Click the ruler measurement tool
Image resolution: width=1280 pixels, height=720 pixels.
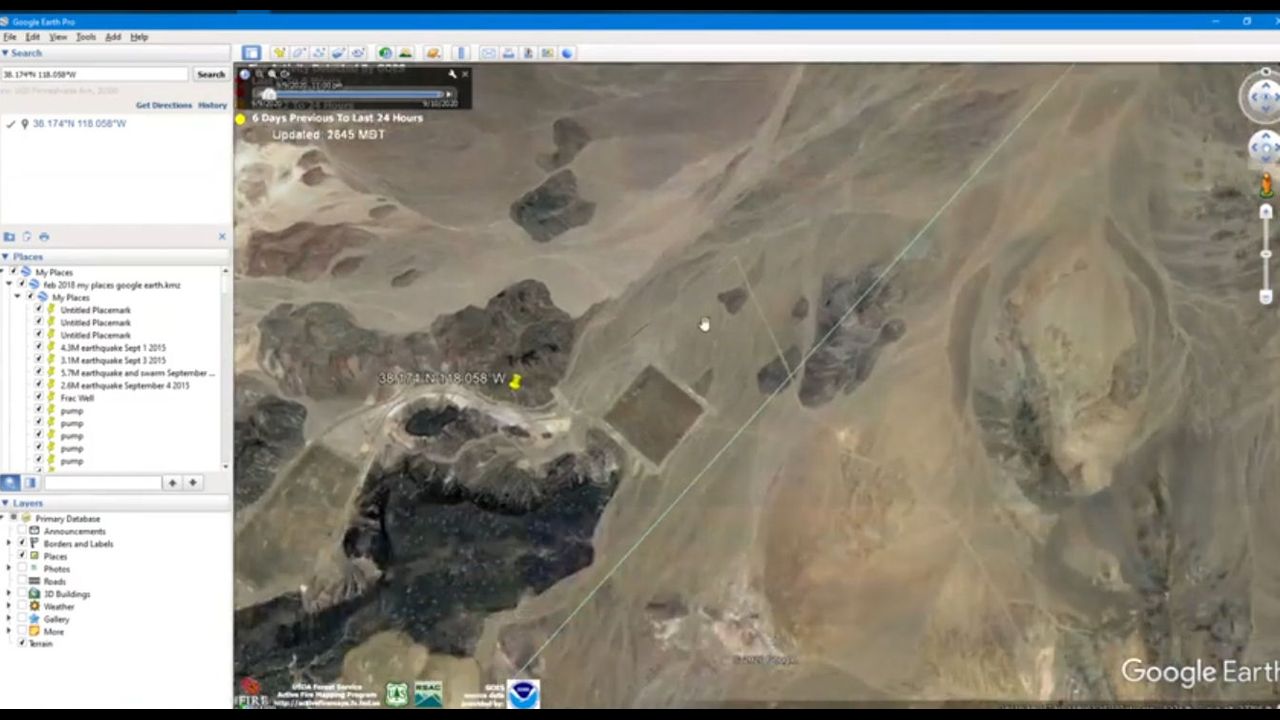461,53
